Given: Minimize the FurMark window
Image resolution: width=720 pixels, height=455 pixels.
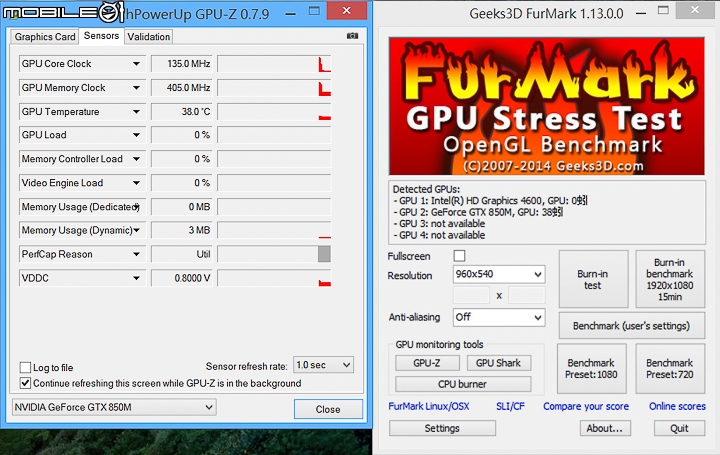Looking at the screenshot, I should pos(642,12).
